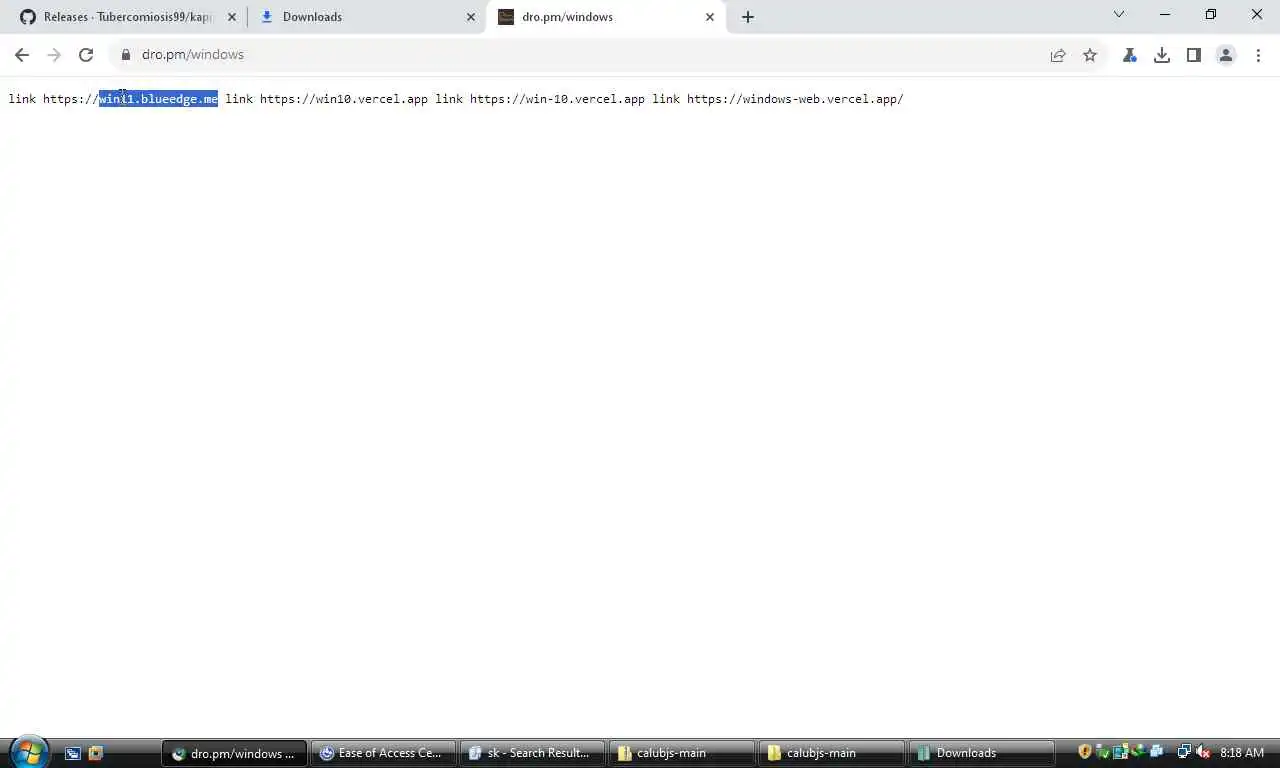
Task: Go back to the previous page
Action: 22,55
